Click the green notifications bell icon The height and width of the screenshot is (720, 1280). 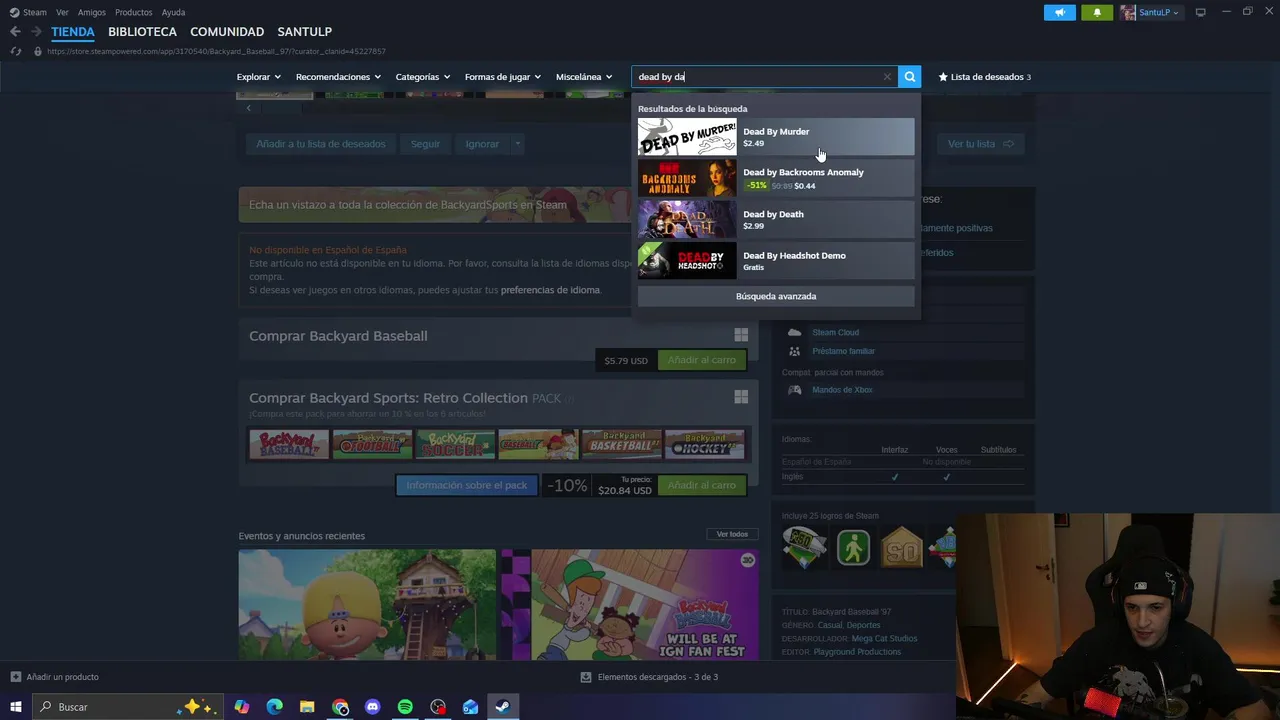[x=1096, y=12]
